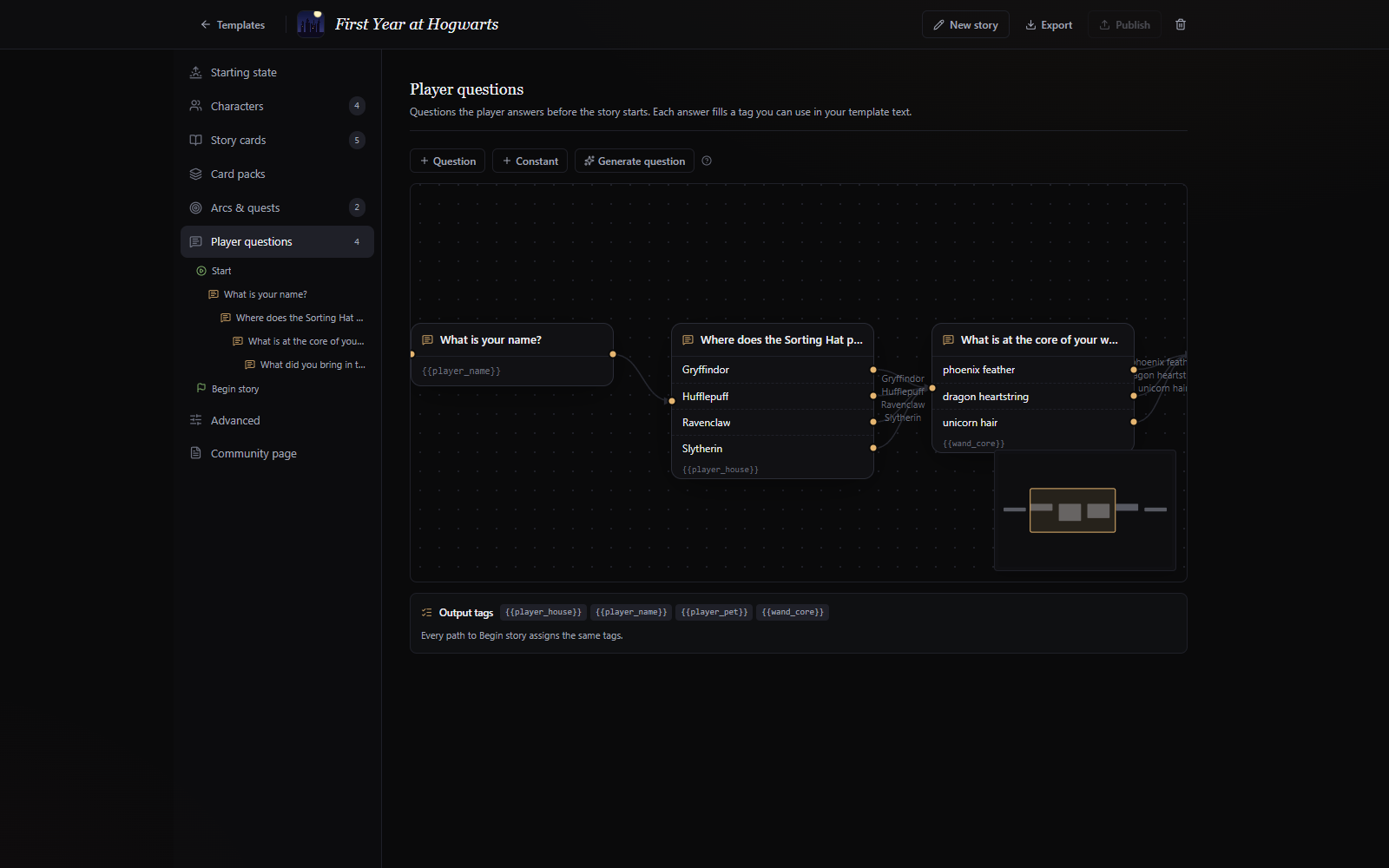Click the Slytherin option
1389x868 pixels.
pyautogui.click(x=773, y=449)
